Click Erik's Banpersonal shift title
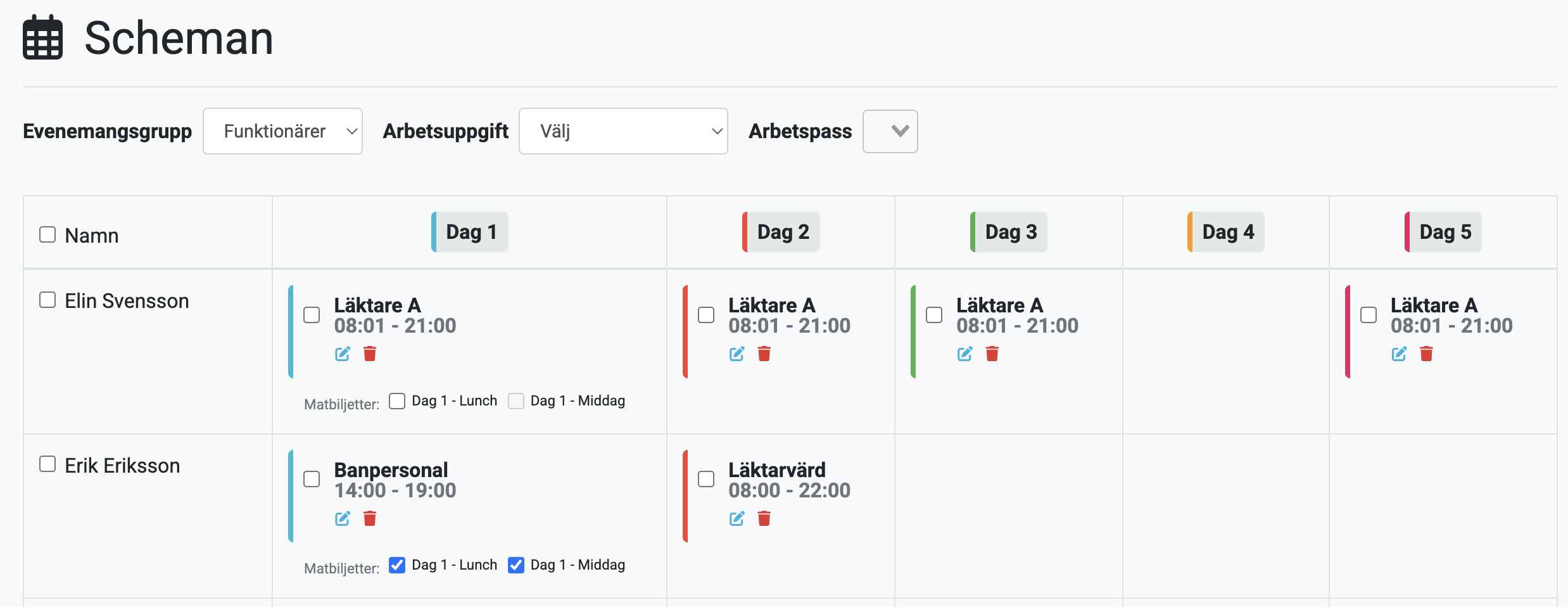The width and height of the screenshot is (1568, 607). click(x=391, y=470)
